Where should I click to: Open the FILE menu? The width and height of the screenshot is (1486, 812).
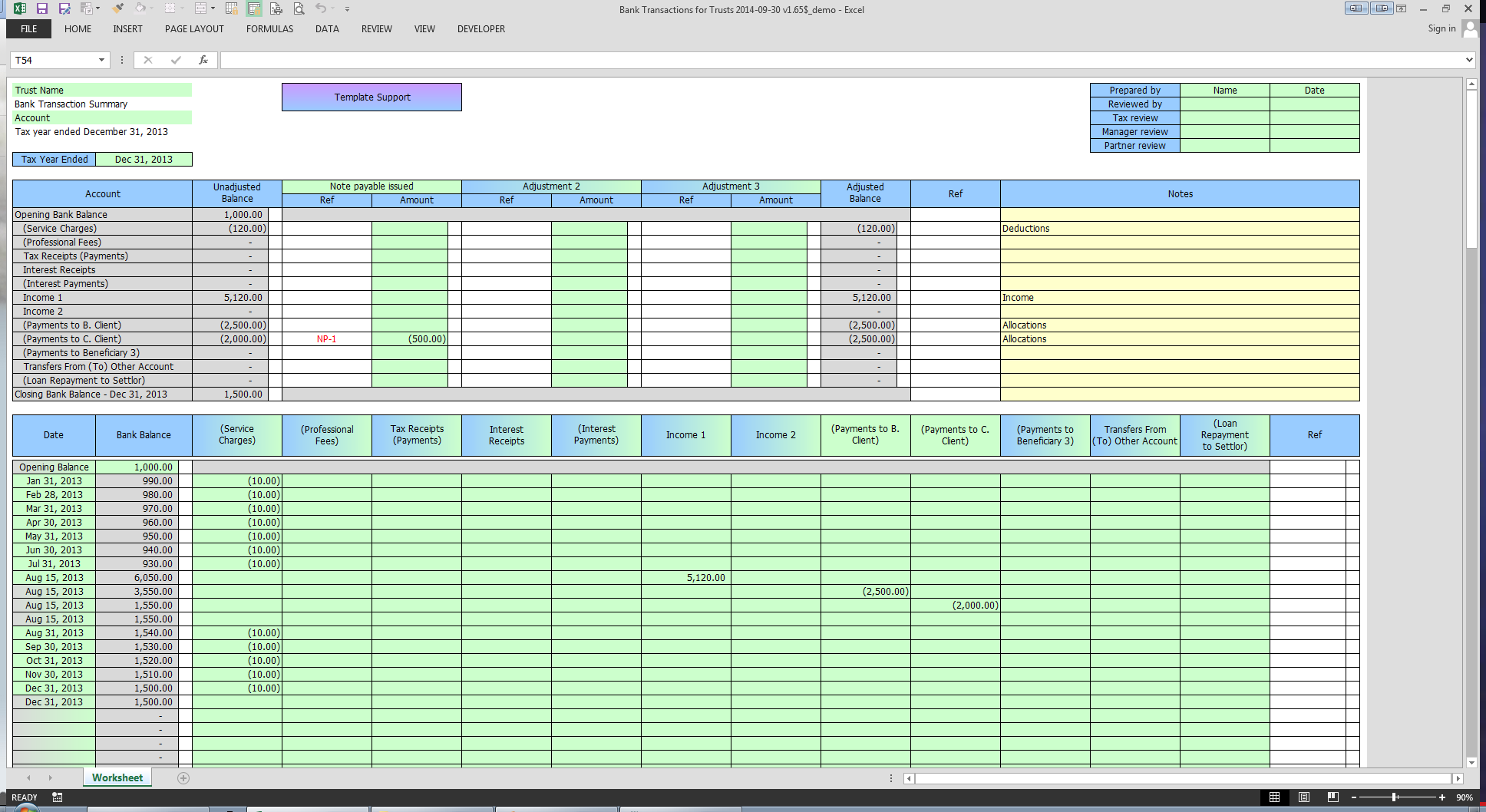(x=29, y=29)
